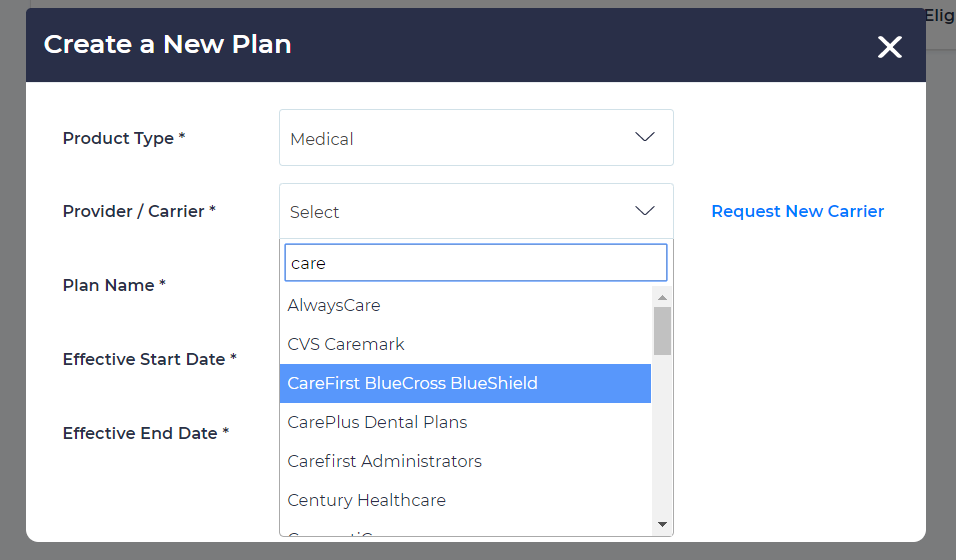
Task: Select AlwaysCare from the carrier list
Action: click(x=334, y=305)
